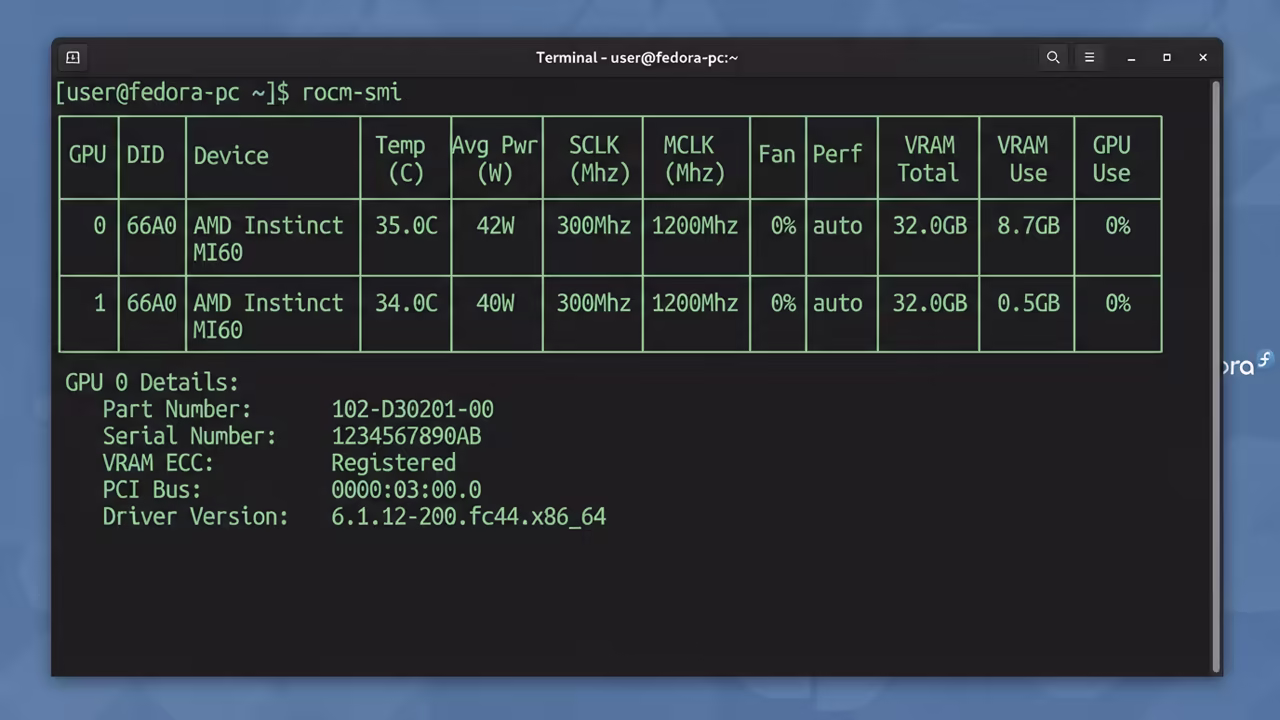Minimize the Terminal window
This screenshot has width=1280, height=720.
tap(1131, 58)
